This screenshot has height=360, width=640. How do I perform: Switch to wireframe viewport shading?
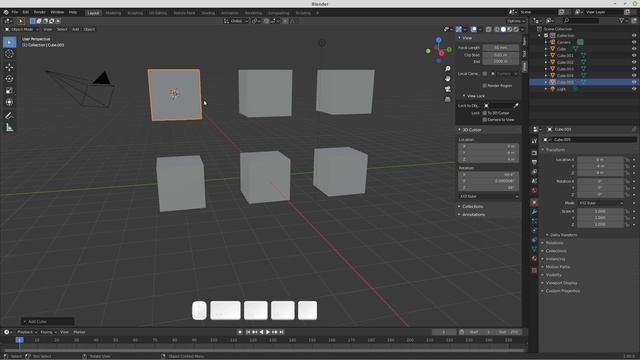497,29
